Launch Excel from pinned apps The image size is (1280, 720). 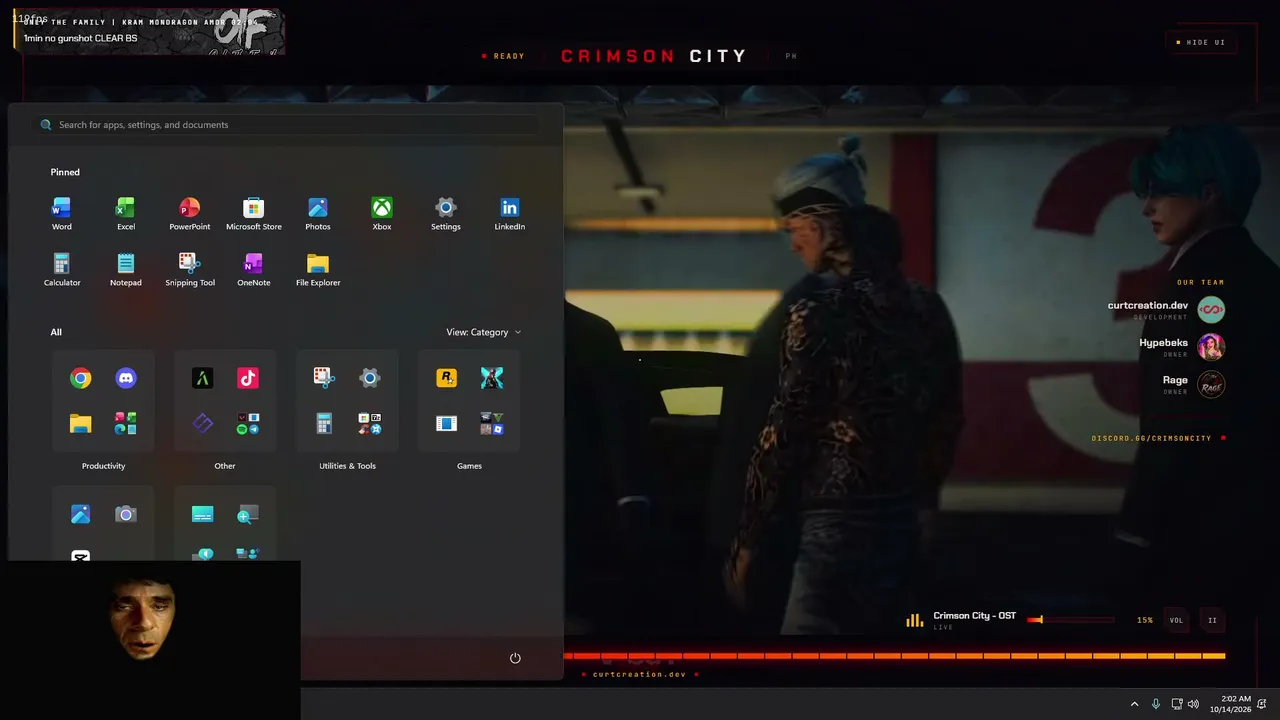(x=125, y=214)
